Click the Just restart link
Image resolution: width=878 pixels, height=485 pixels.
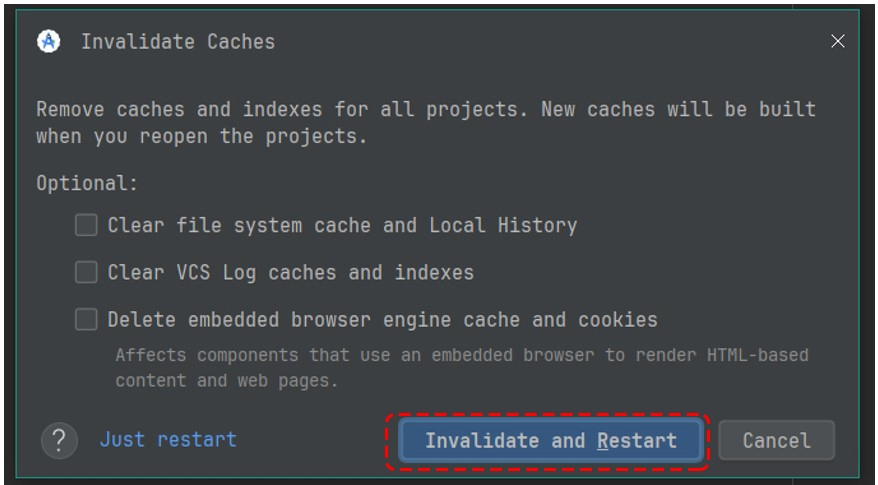pyautogui.click(x=168, y=440)
